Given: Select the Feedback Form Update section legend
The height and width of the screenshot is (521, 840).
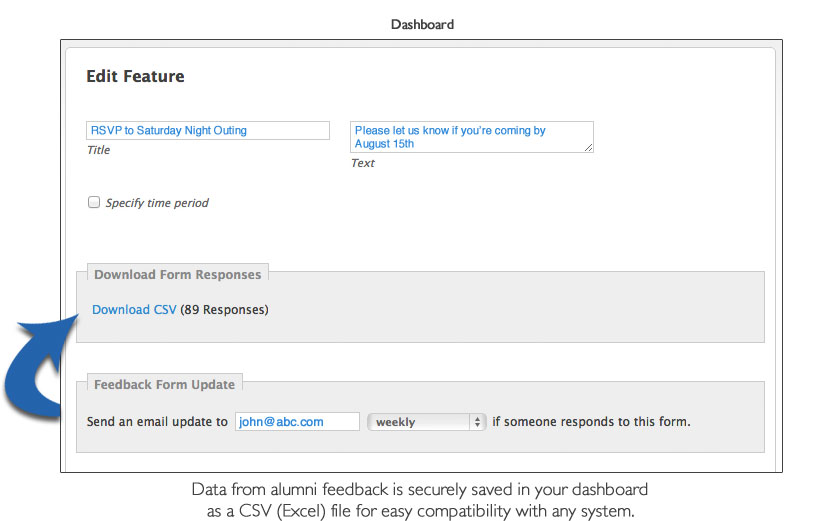Looking at the screenshot, I should coord(164,385).
